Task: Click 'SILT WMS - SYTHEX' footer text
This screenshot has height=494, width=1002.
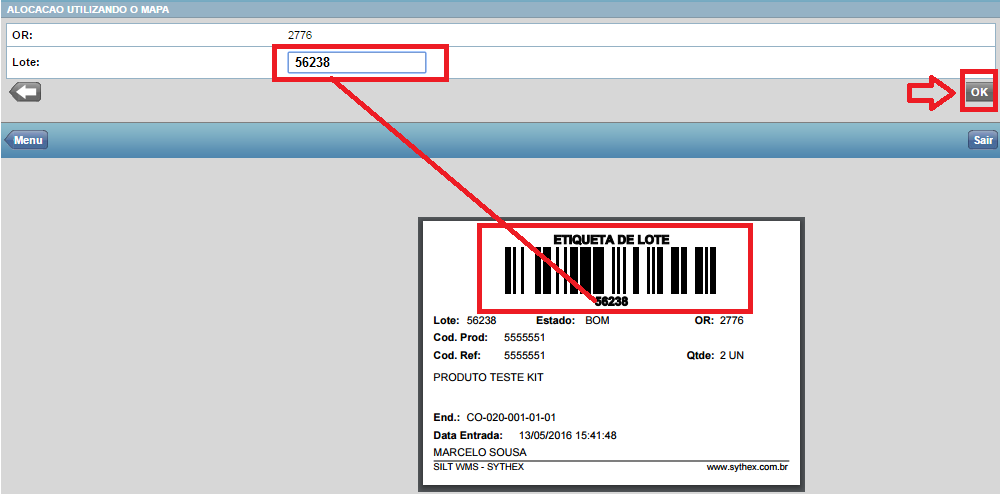Action: click(x=479, y=467)
